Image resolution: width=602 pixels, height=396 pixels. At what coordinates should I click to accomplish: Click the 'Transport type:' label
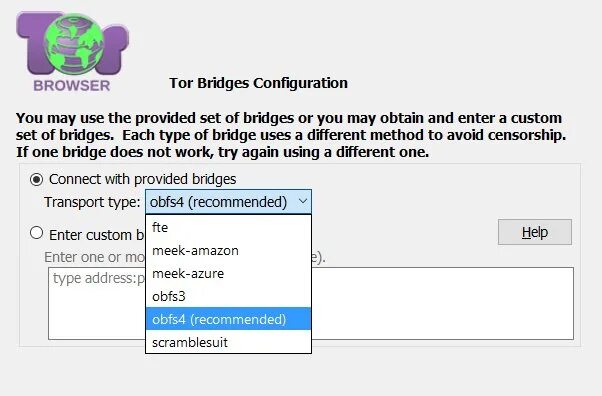[92, 202]
